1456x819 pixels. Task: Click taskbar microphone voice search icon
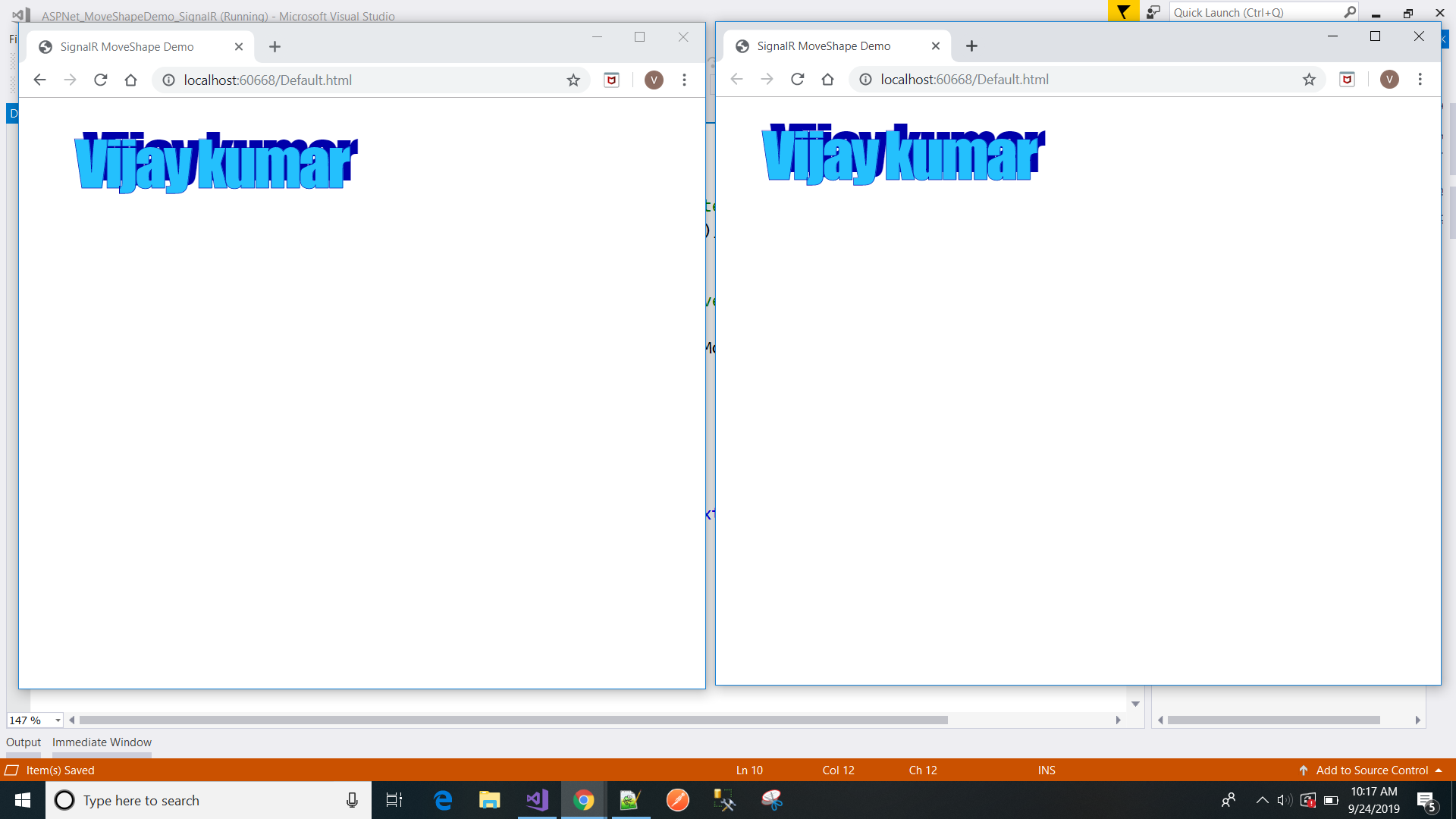click(352, 800)
